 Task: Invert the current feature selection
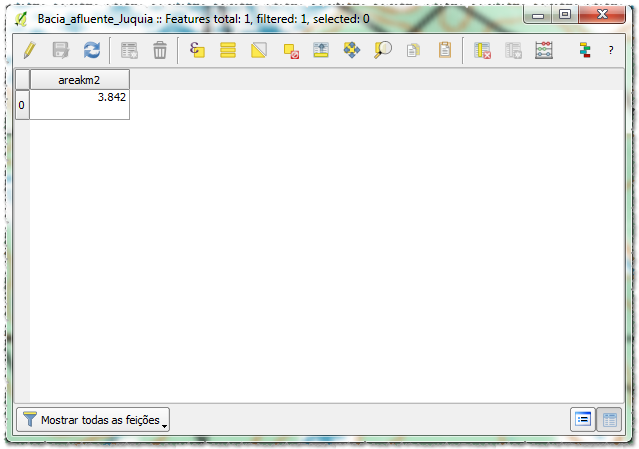tap(259, 50)
